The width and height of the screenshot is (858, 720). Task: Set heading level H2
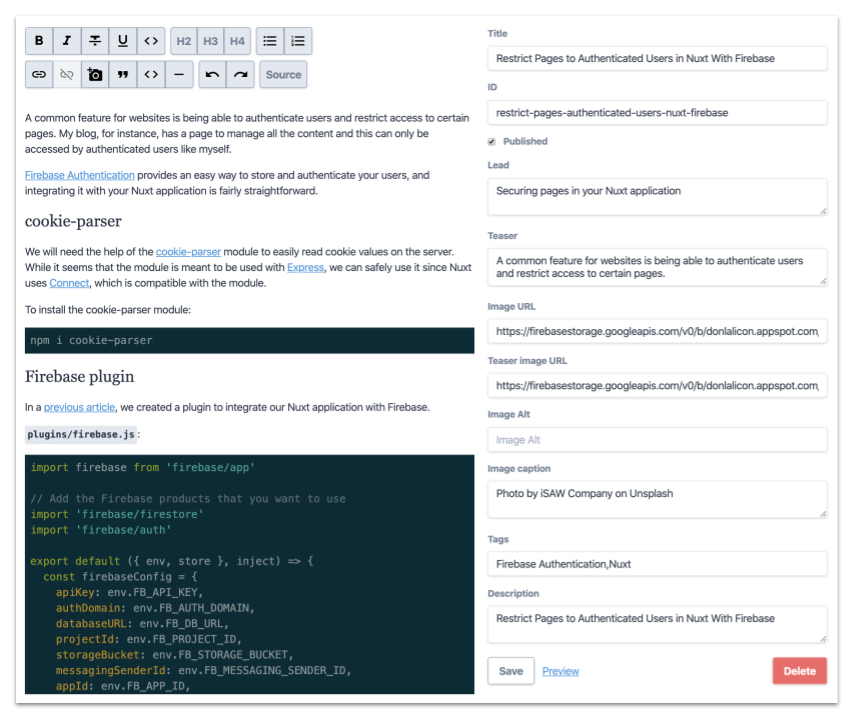(x=184, y=41)
